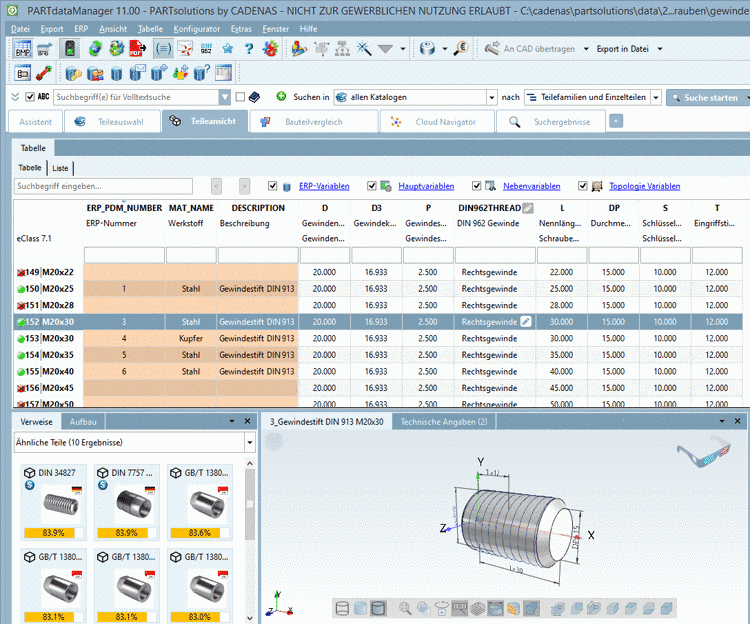Click the PDF export icon

tap(138, 48)
